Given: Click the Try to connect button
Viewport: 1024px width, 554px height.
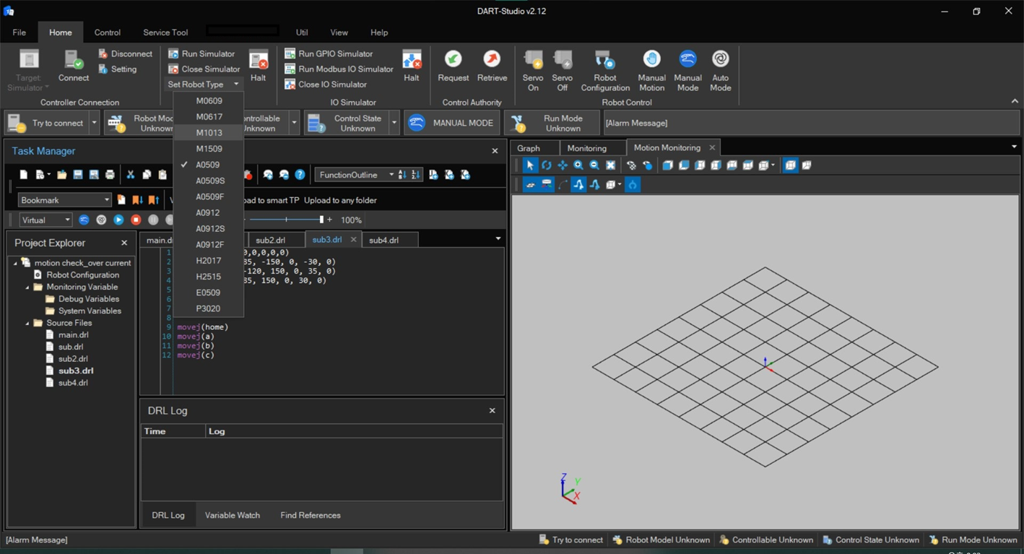Looking at the screenshot, I should coord(47,123).
